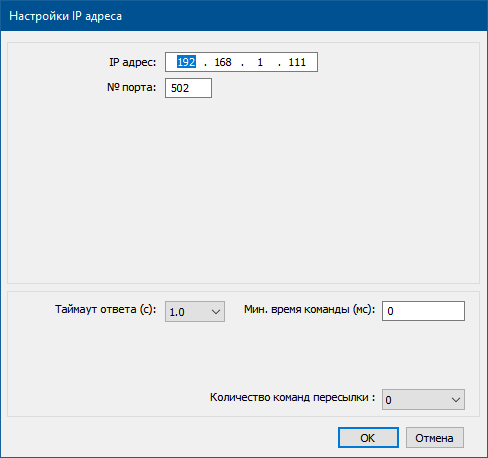Select the second IP octet 168
The height and width of the screenshot is (458, 488).
coord(223,62)
